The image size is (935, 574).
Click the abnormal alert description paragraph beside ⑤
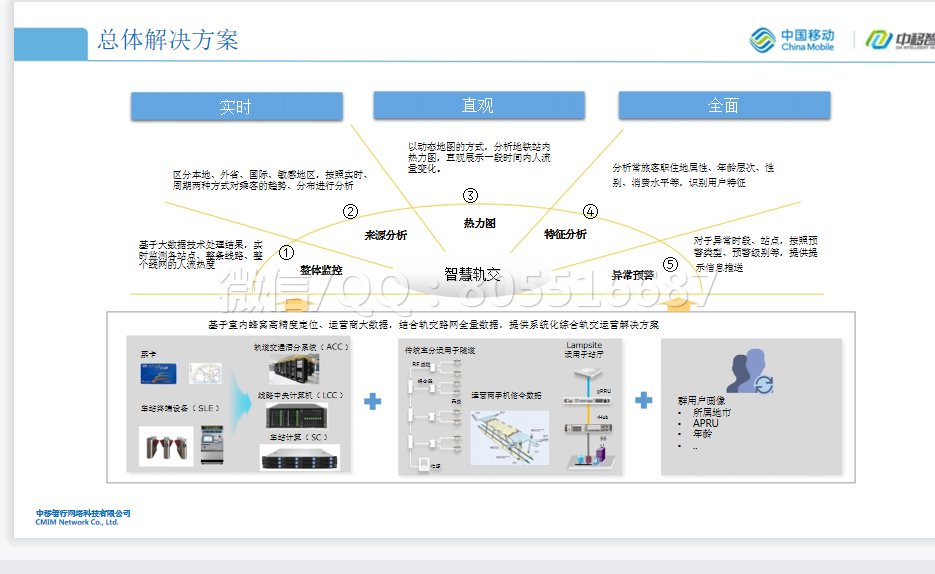[x=755, y=254]
